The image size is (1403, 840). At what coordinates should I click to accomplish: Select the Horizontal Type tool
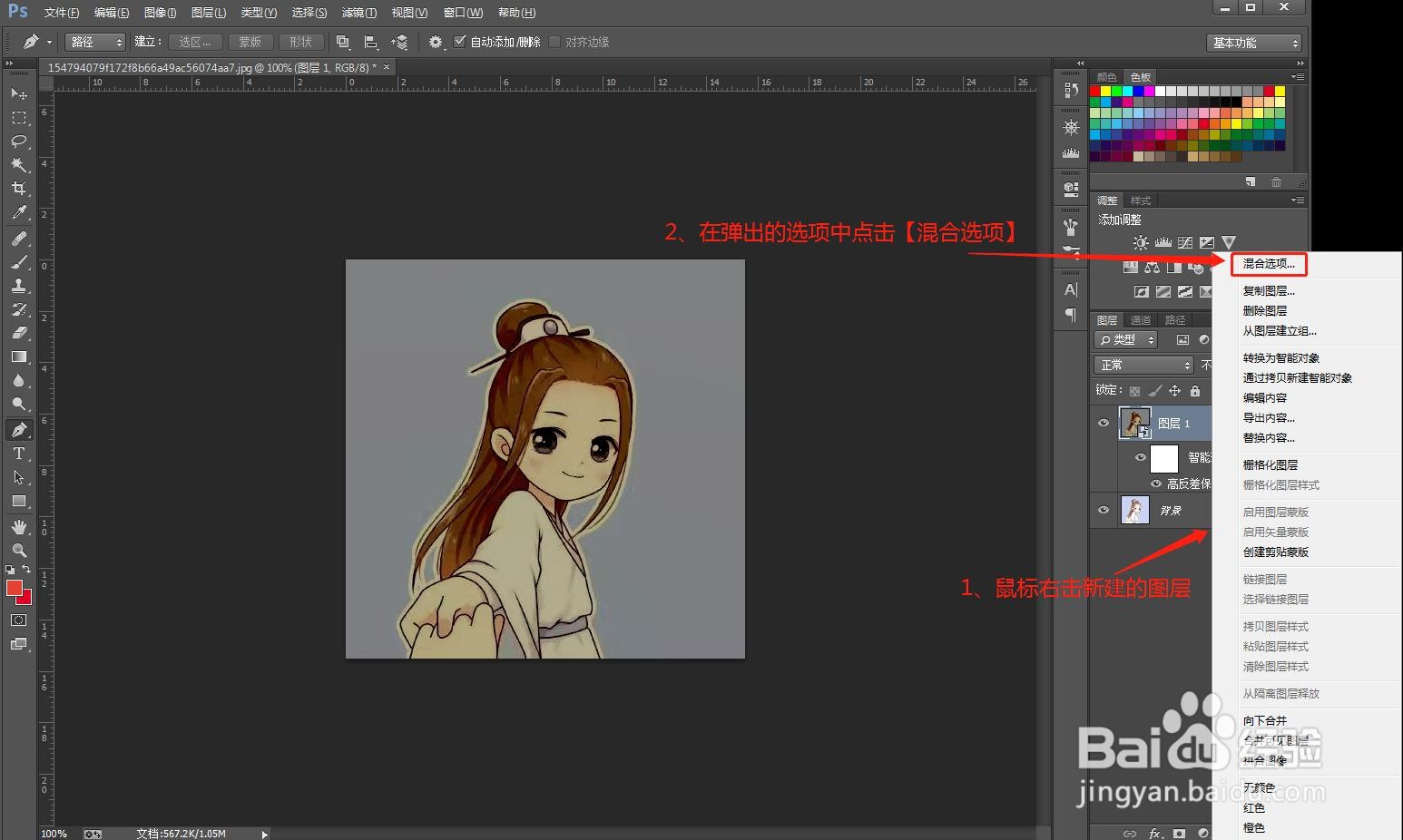coord(18,454)
